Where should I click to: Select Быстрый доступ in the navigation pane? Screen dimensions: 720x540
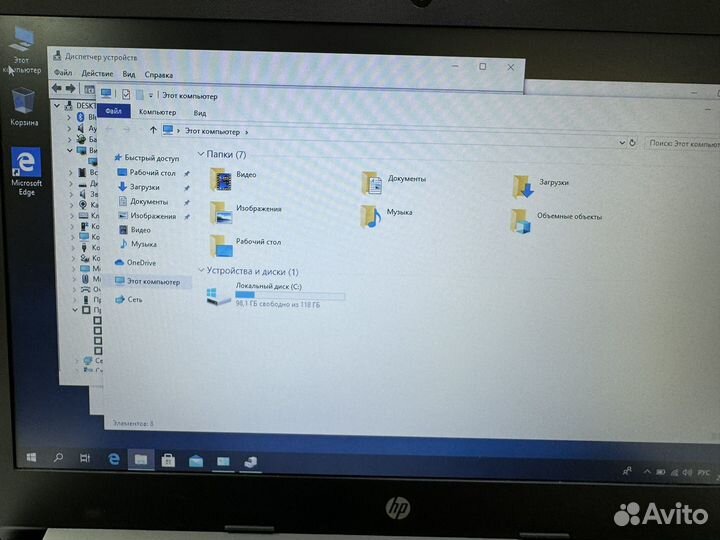146,158
